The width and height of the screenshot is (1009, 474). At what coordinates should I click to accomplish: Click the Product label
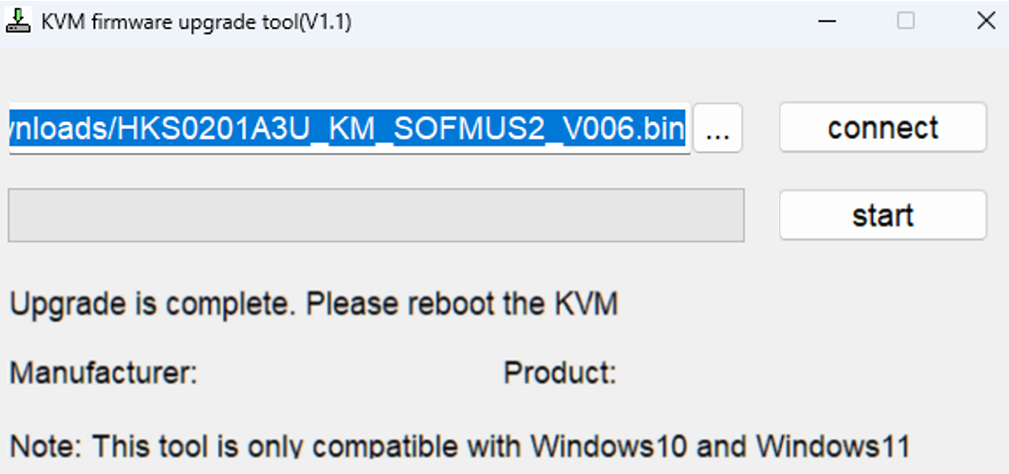[x=560, y=373]
